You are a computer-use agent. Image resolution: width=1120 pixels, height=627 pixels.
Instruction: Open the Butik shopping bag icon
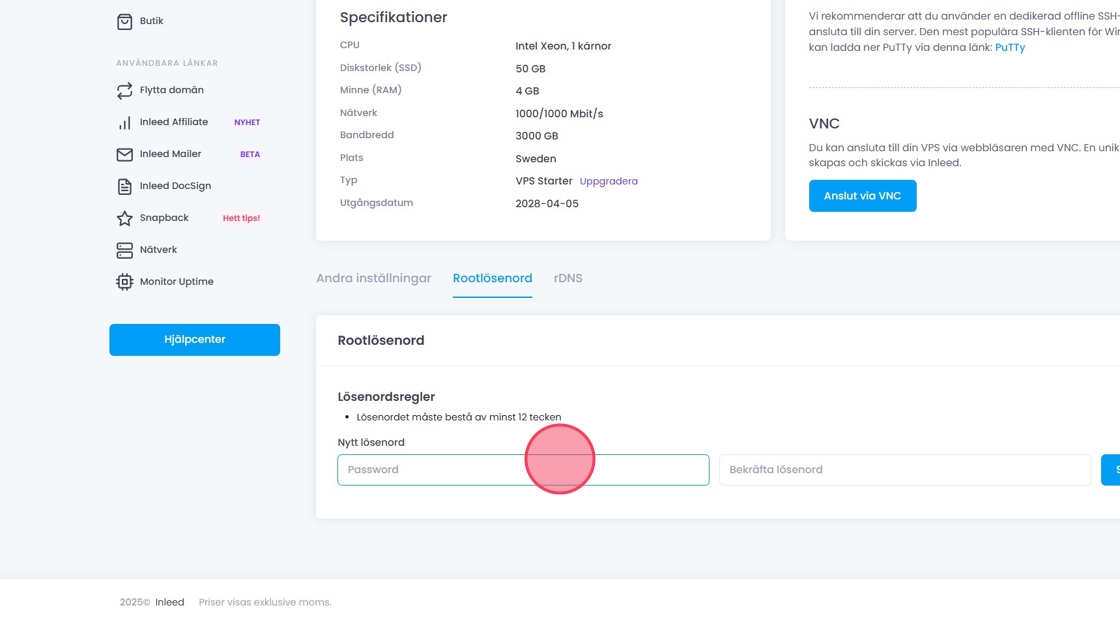pyautogui.click(x=124, y=21)
